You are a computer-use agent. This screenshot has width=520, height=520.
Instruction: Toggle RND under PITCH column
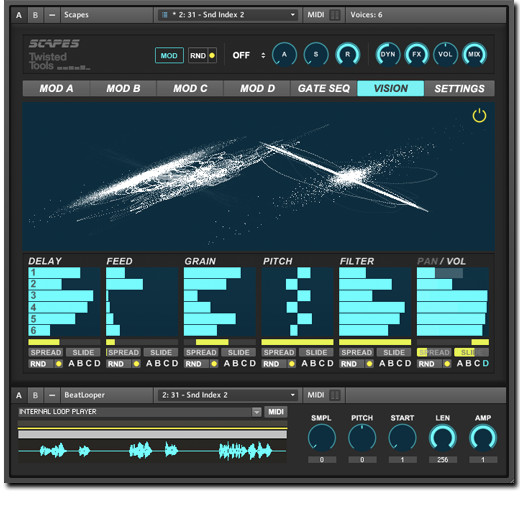[x=278, y=364]
